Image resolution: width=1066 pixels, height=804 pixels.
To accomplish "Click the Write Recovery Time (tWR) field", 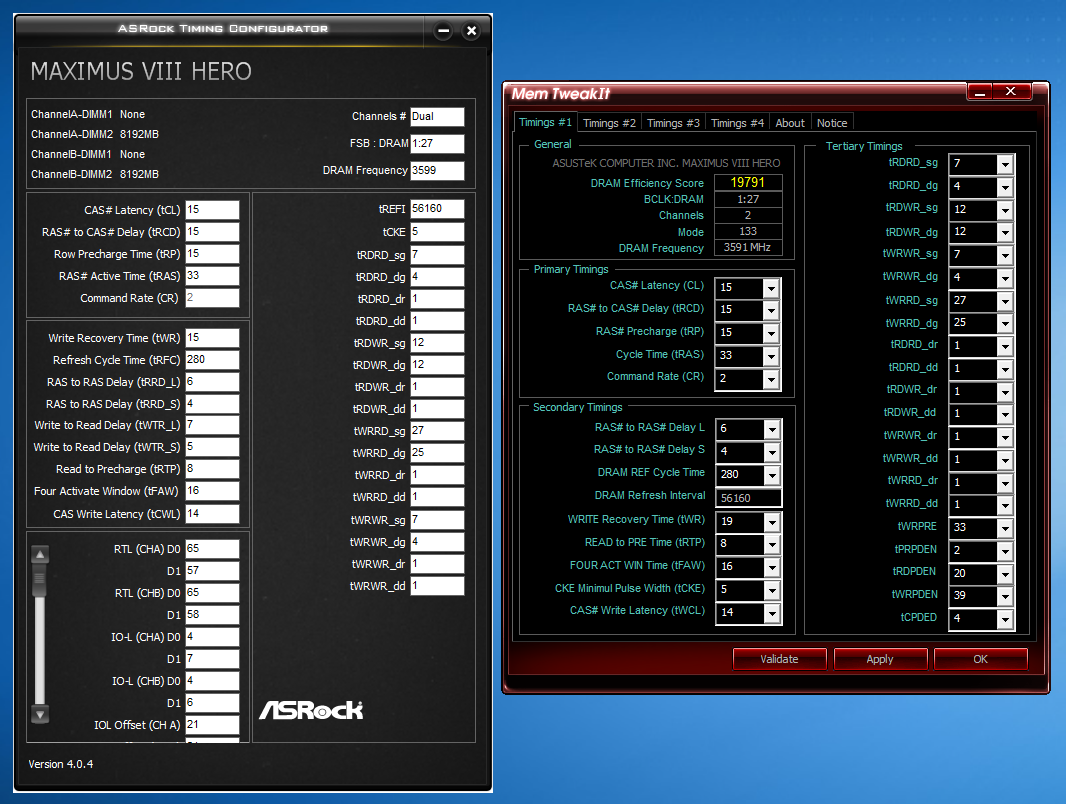I will click(212, 338).
